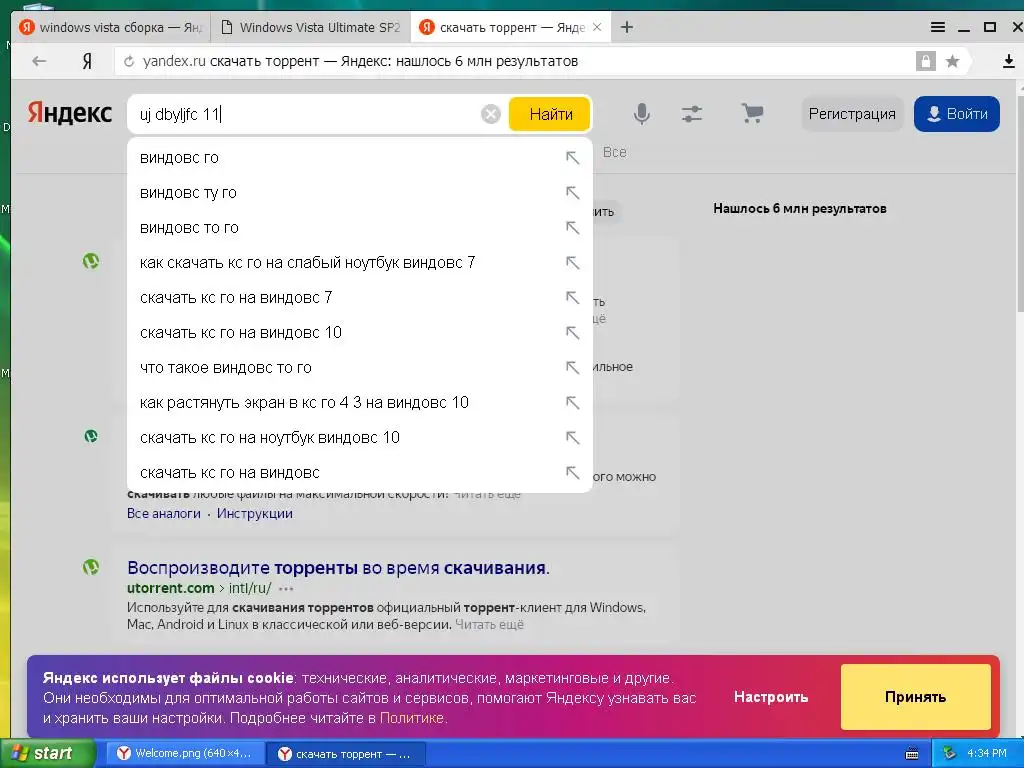The image size is (1024, 768).
Task: Choose suggestion 'скачать кс го на виндовс'
Action: pos(359,472)
